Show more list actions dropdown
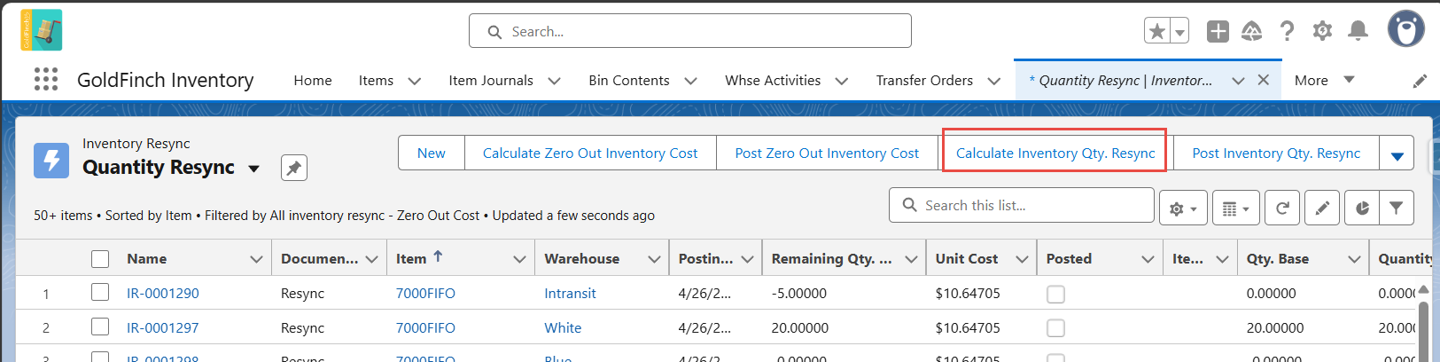 tap(1397, 154)
